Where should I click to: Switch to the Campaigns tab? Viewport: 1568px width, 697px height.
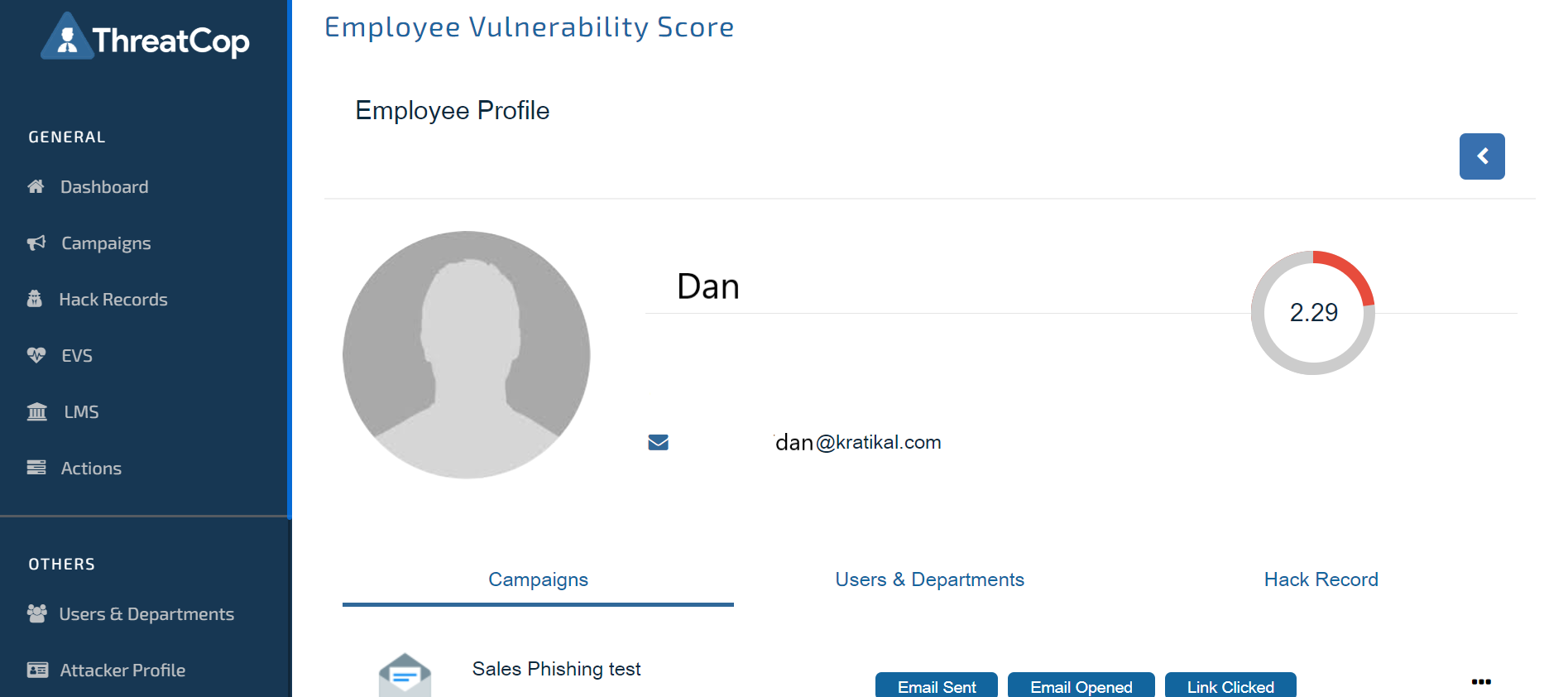pyautogui.click(x=538, y=579)
